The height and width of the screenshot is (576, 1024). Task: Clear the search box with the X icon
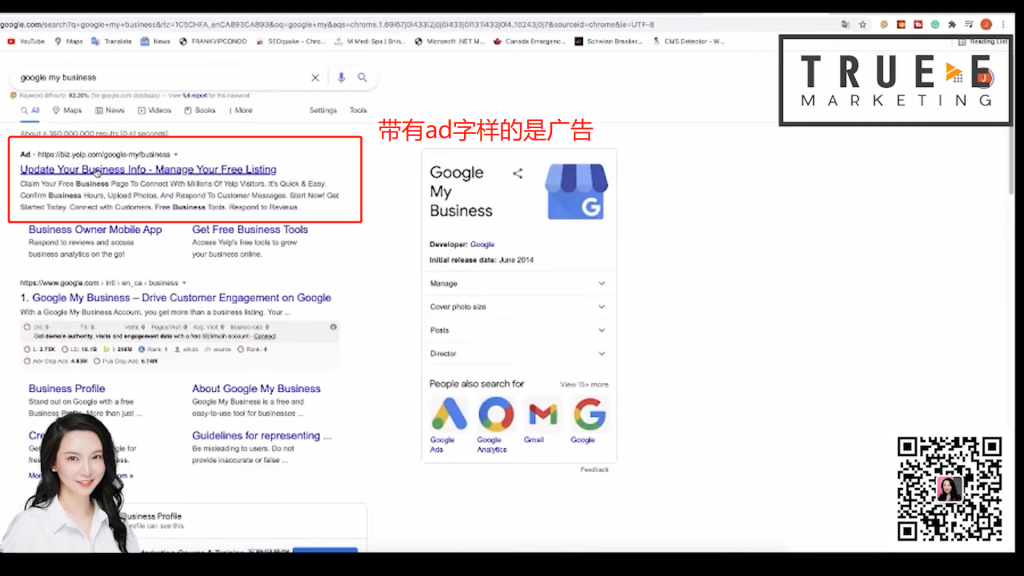[x=315, y=78]
